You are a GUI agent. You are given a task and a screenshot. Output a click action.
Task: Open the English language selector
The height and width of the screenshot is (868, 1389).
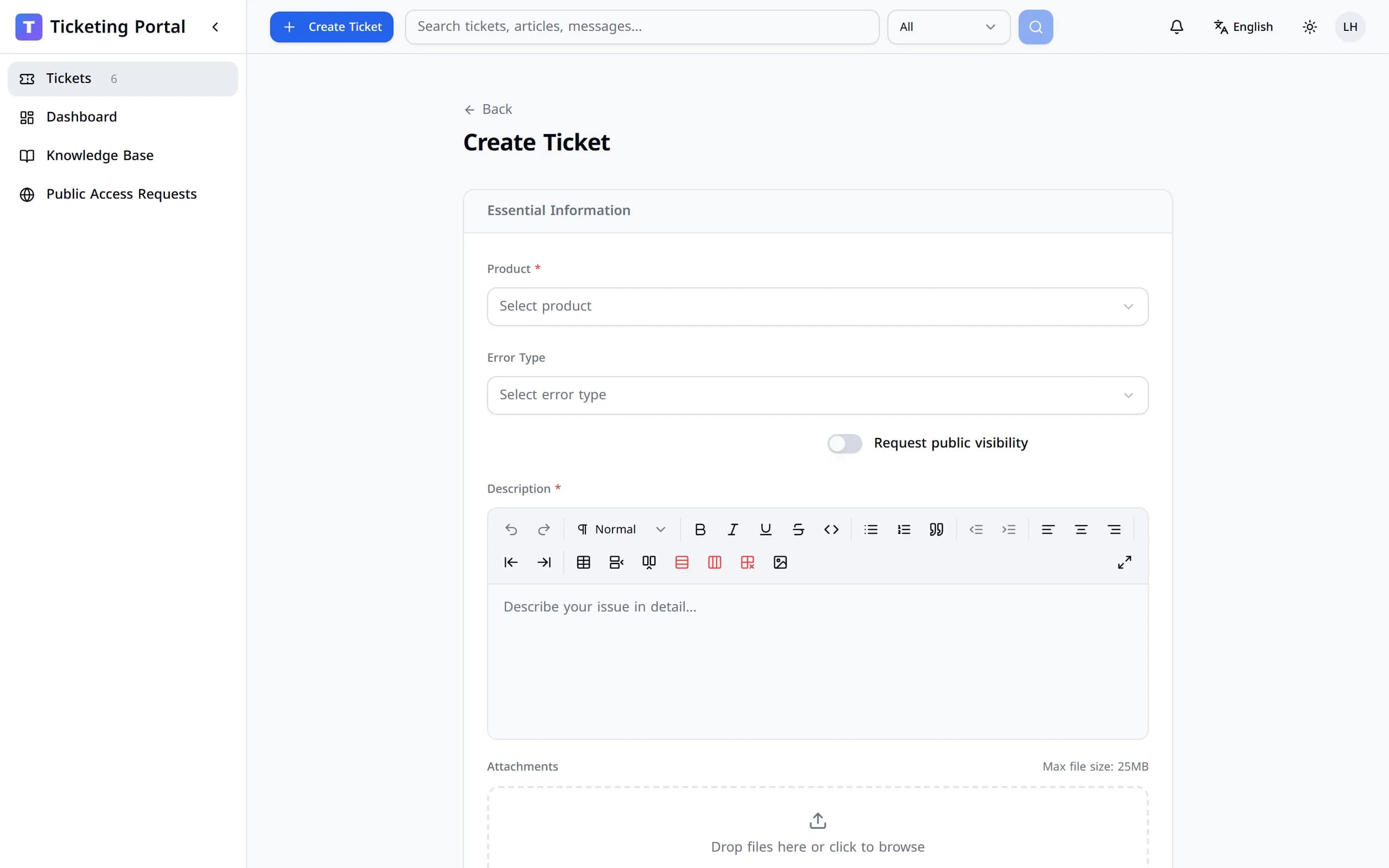pyautogui.click(x=1243, y=27)
